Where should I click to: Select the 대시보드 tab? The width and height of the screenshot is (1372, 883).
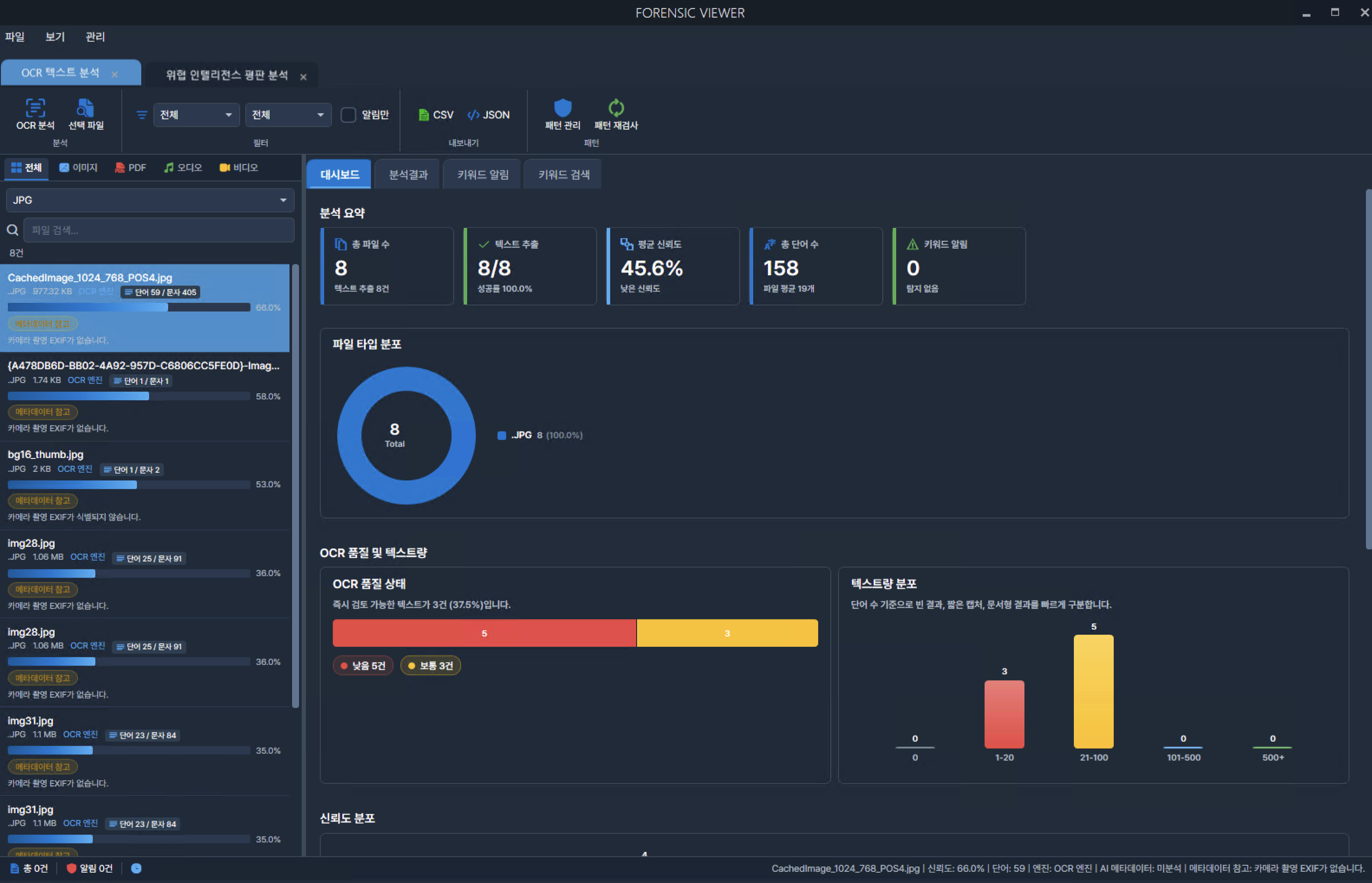(339, 174)
